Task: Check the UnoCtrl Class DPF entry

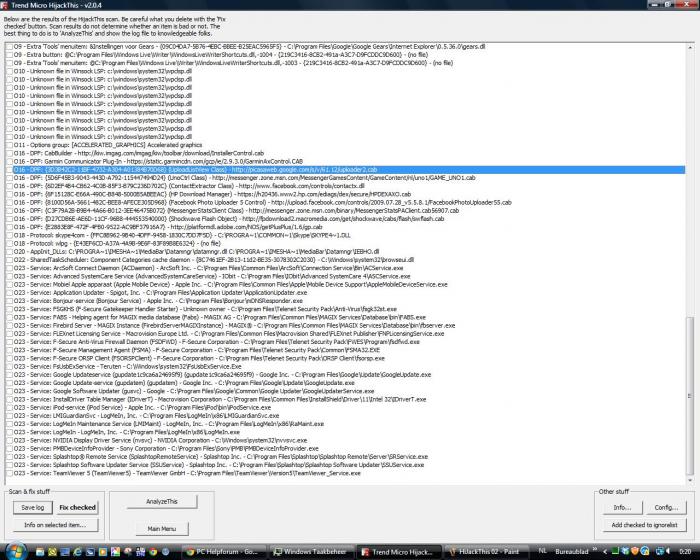Action: pos(9,178)
